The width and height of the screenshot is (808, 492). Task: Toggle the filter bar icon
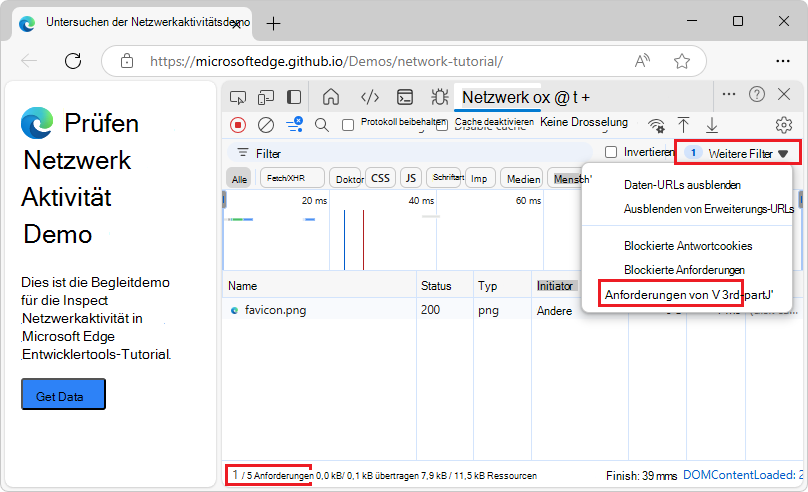point(295,124)
